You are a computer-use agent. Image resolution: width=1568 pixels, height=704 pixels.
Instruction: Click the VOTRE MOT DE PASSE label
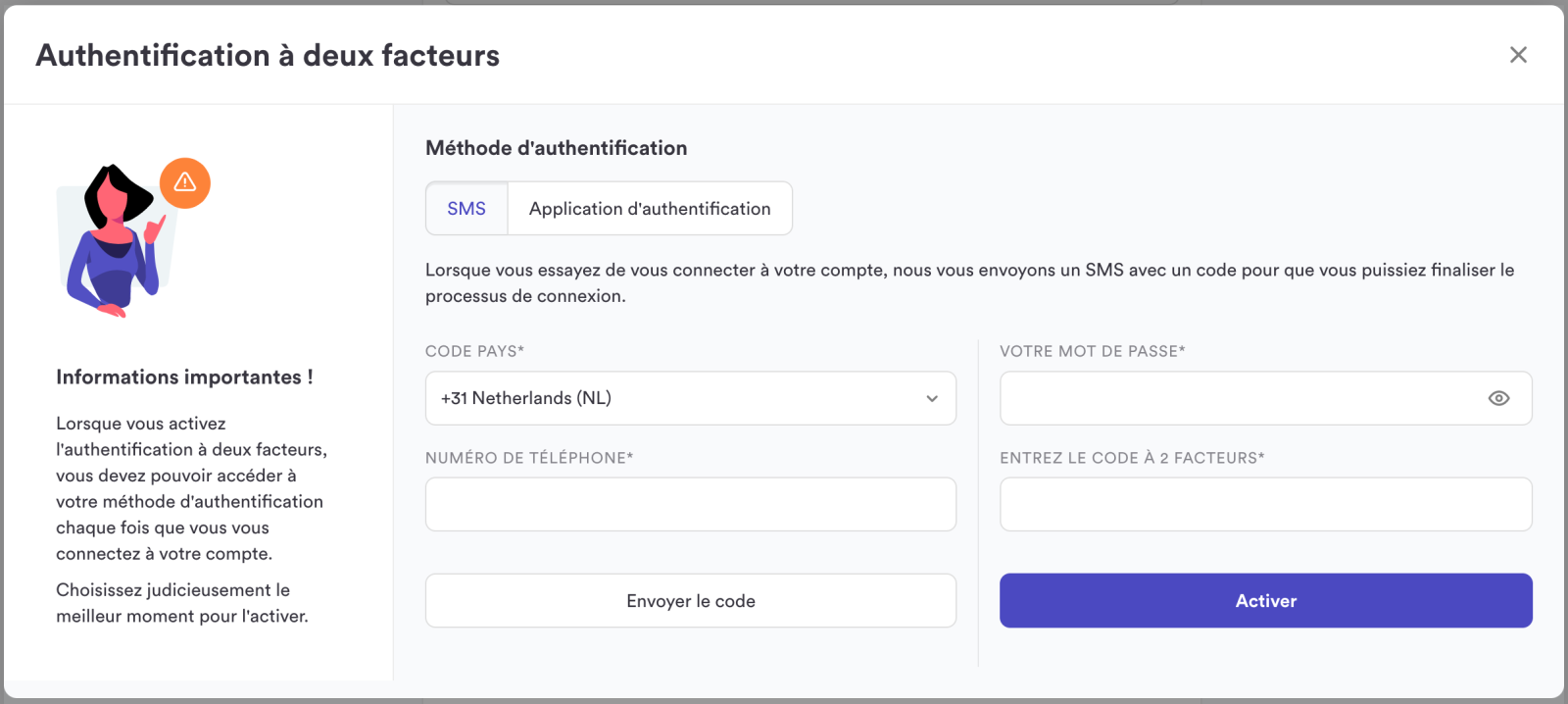(x=1093, y=351)
